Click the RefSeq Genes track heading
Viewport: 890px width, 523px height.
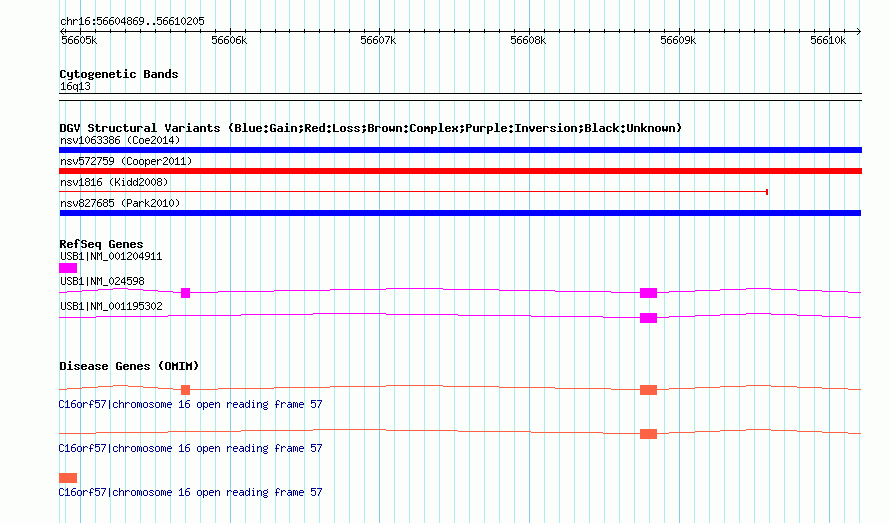[x=101, y=244]
